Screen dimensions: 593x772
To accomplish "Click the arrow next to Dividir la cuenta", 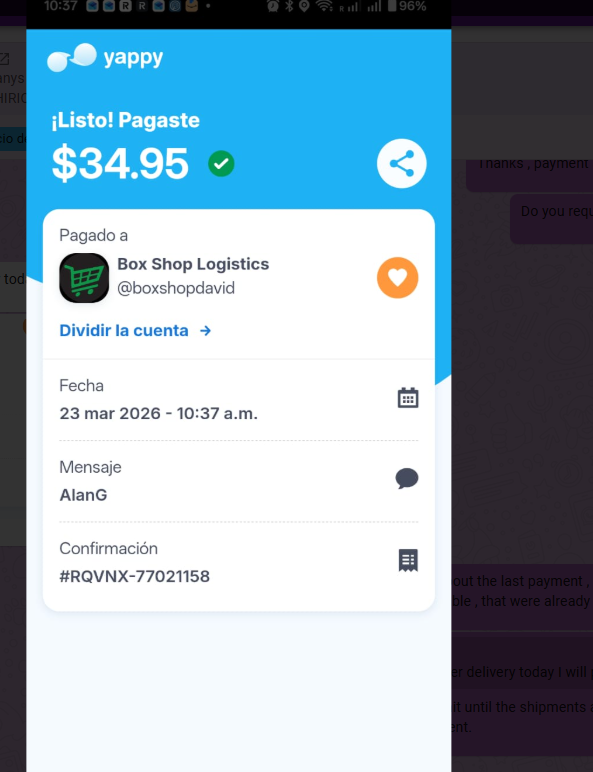I will 205,331.
